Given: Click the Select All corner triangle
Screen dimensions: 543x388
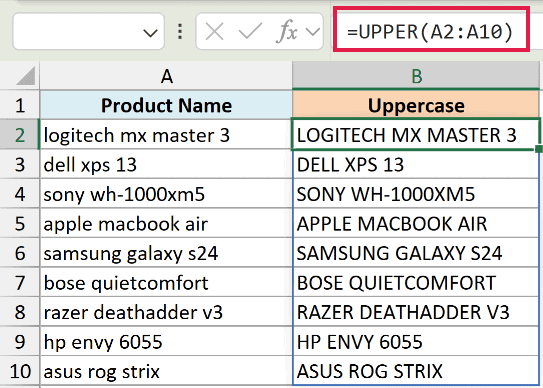Looking at the screenshot, I should coord(26,76).
